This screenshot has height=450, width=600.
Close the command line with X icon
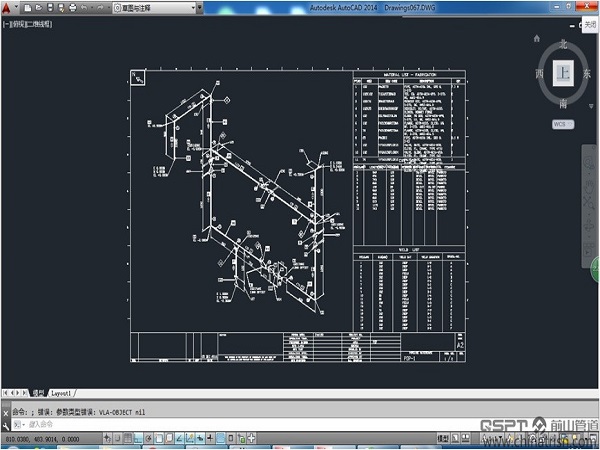point(7,411)
